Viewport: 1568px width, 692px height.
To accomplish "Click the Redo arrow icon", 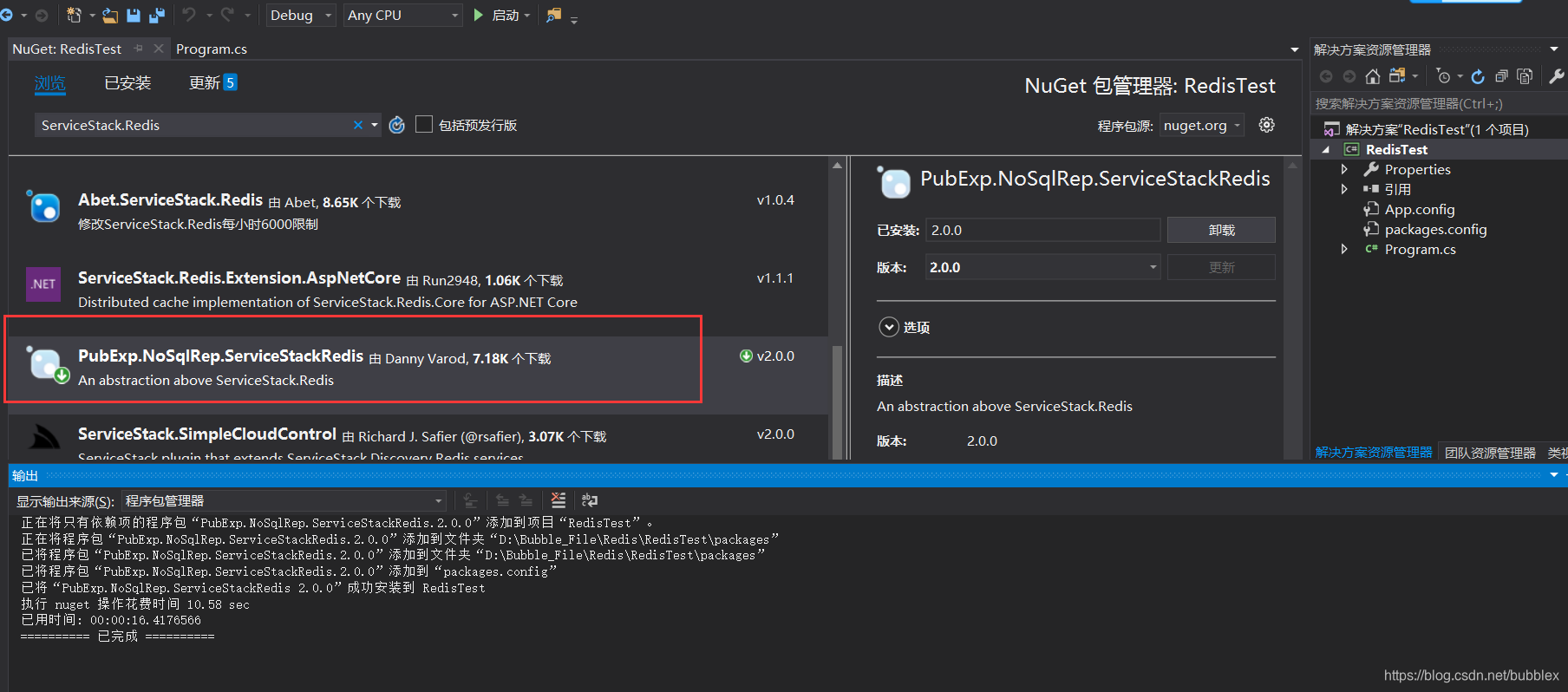I will (x=227, y=14).
